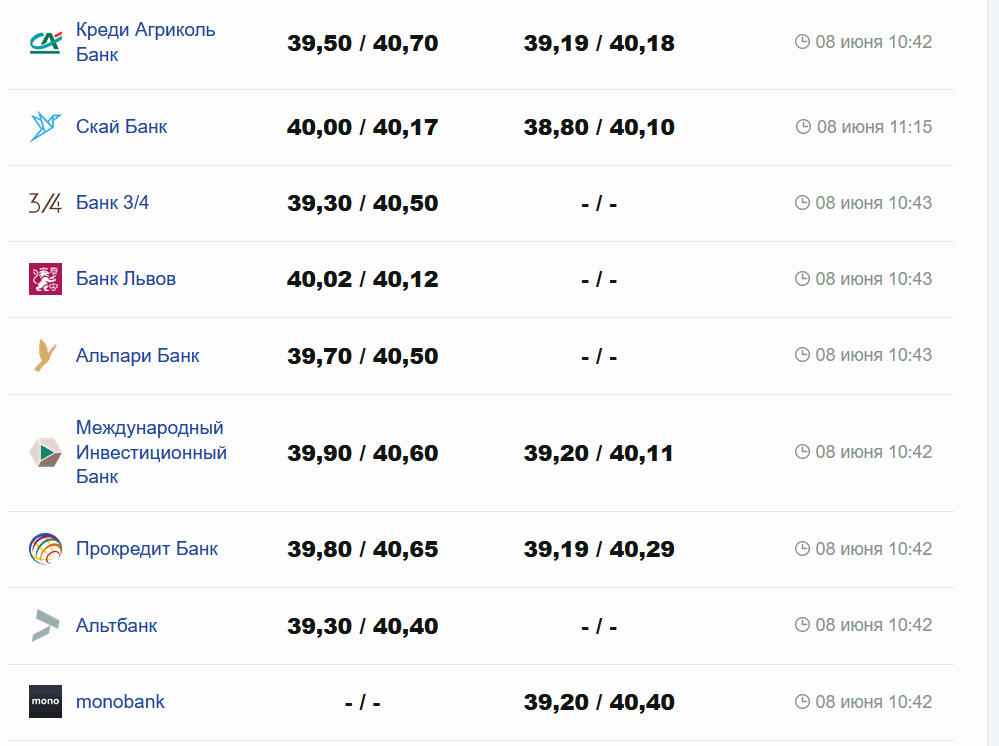The width and height of the screenshot is (999, 746).
Task: Open the Альтбанк link
Action: (116, 625)
